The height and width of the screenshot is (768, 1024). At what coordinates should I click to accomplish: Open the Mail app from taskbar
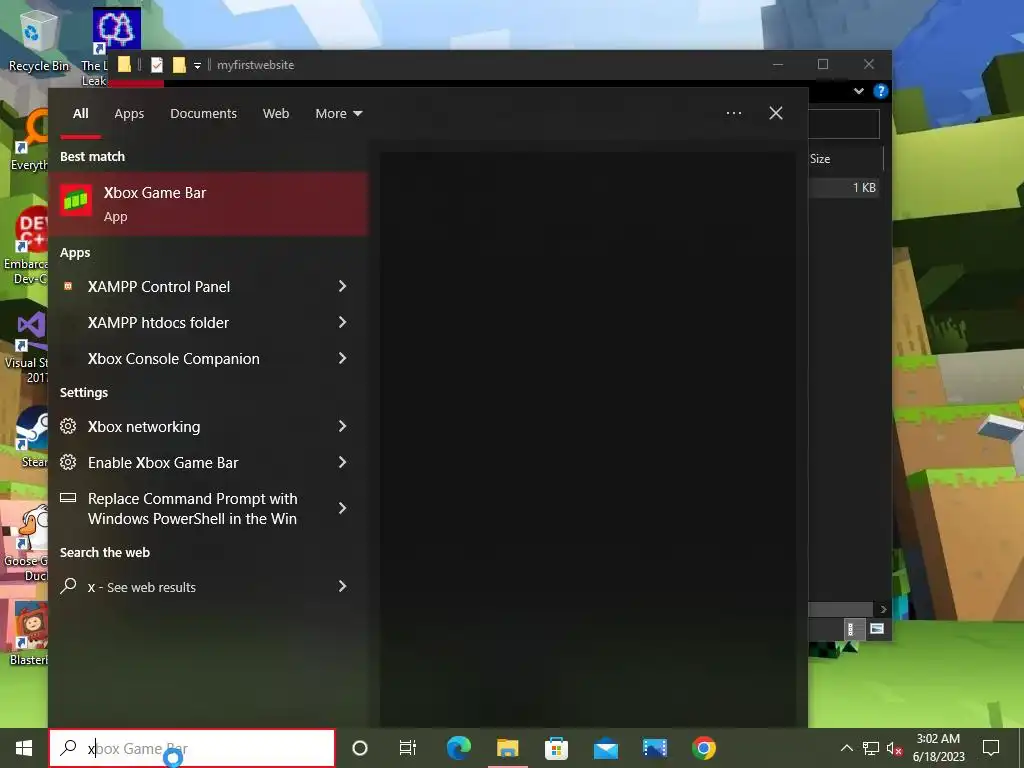tap(605, 748)
